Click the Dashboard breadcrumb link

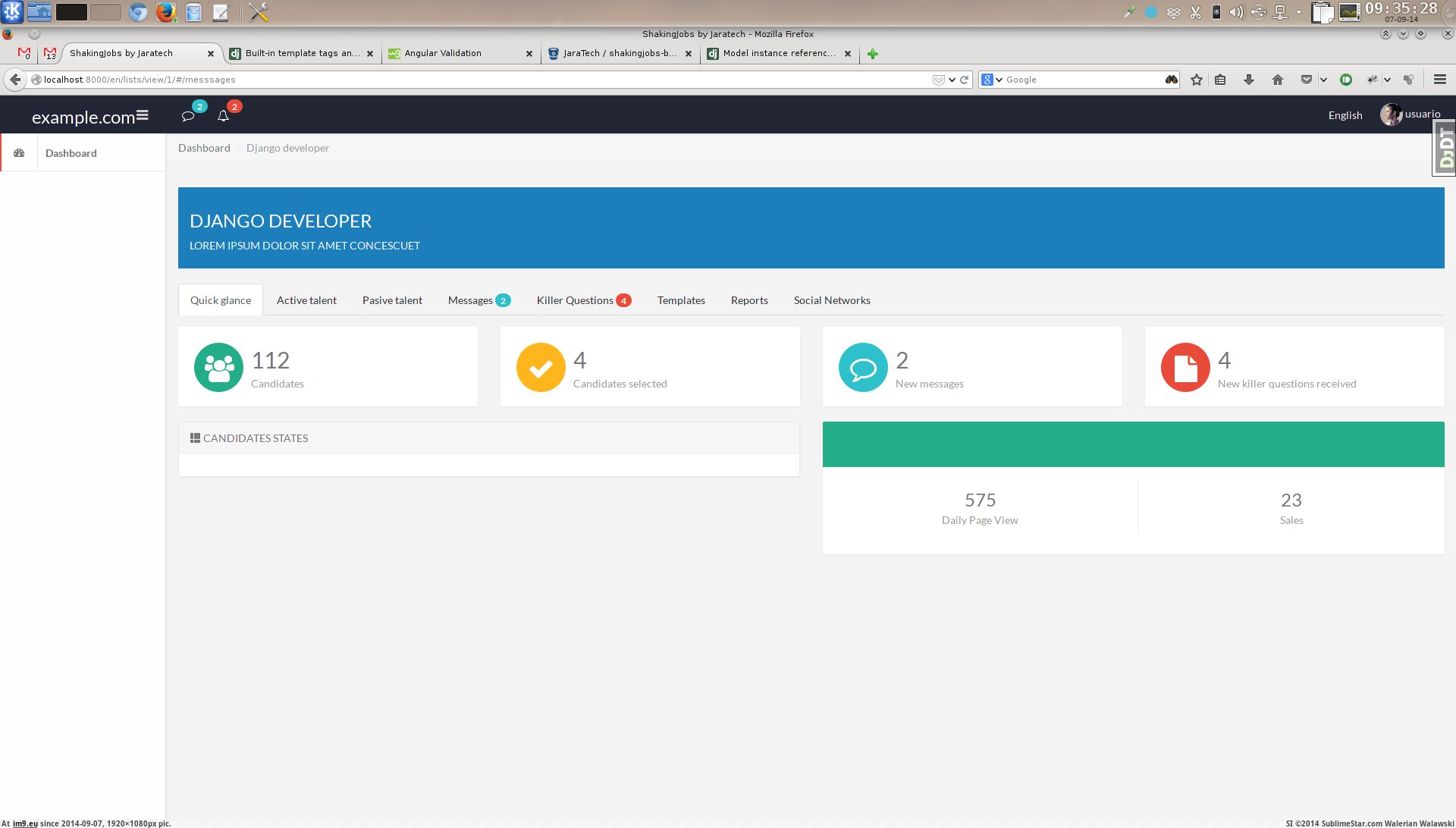pos(204,148)
